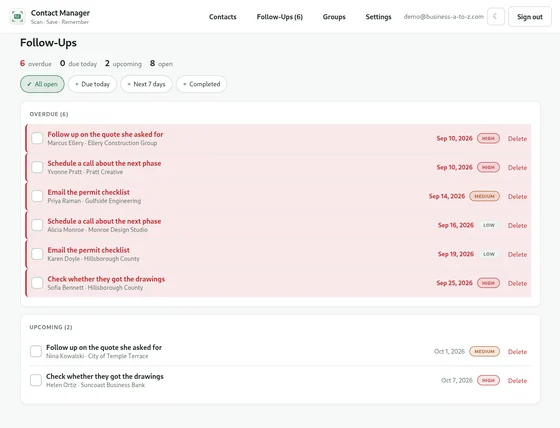Open Karen Doyle's permit checklist title
Image resolution: width=560 pixels, height=428 pixels.
point(89,250)
